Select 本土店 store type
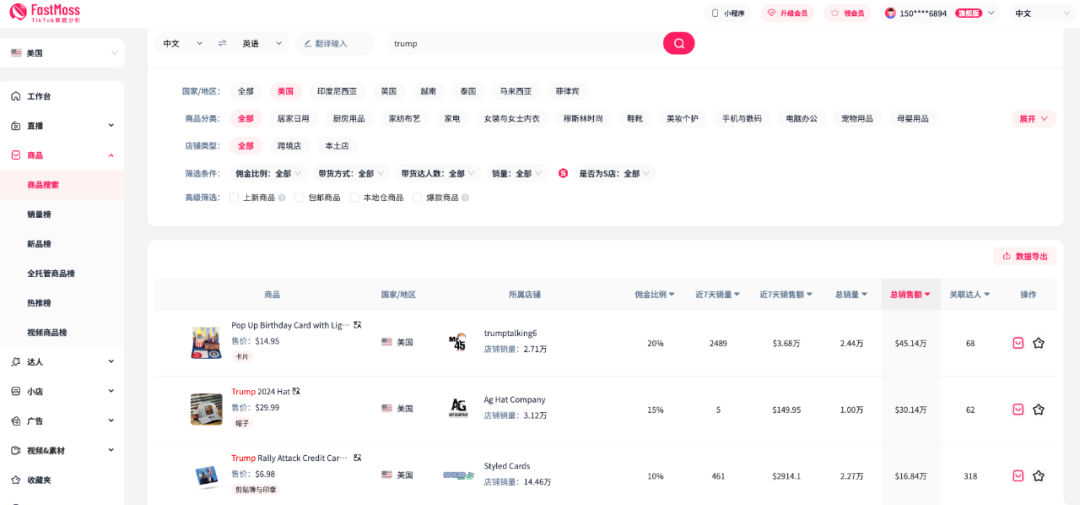Image resolution: width=1080 pixels, height=505 pixels. tap(338, 146)
